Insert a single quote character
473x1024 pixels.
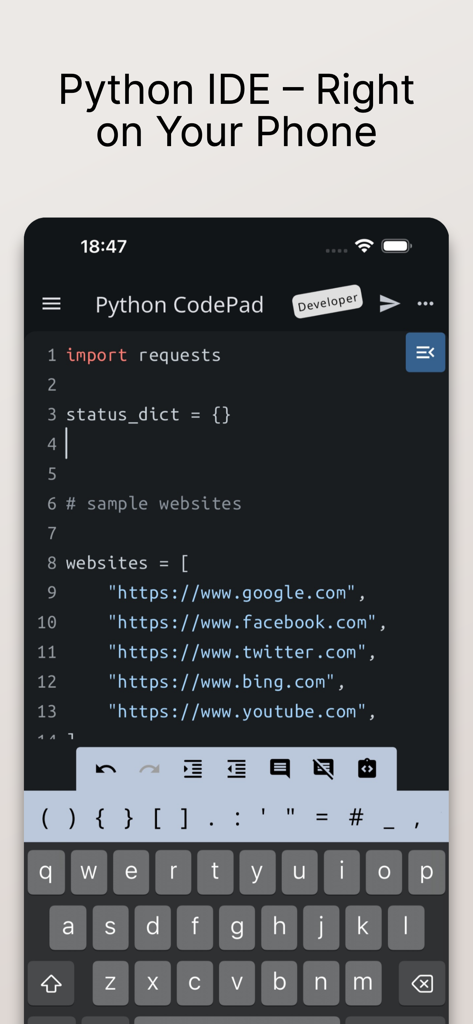tap(263, 815)
